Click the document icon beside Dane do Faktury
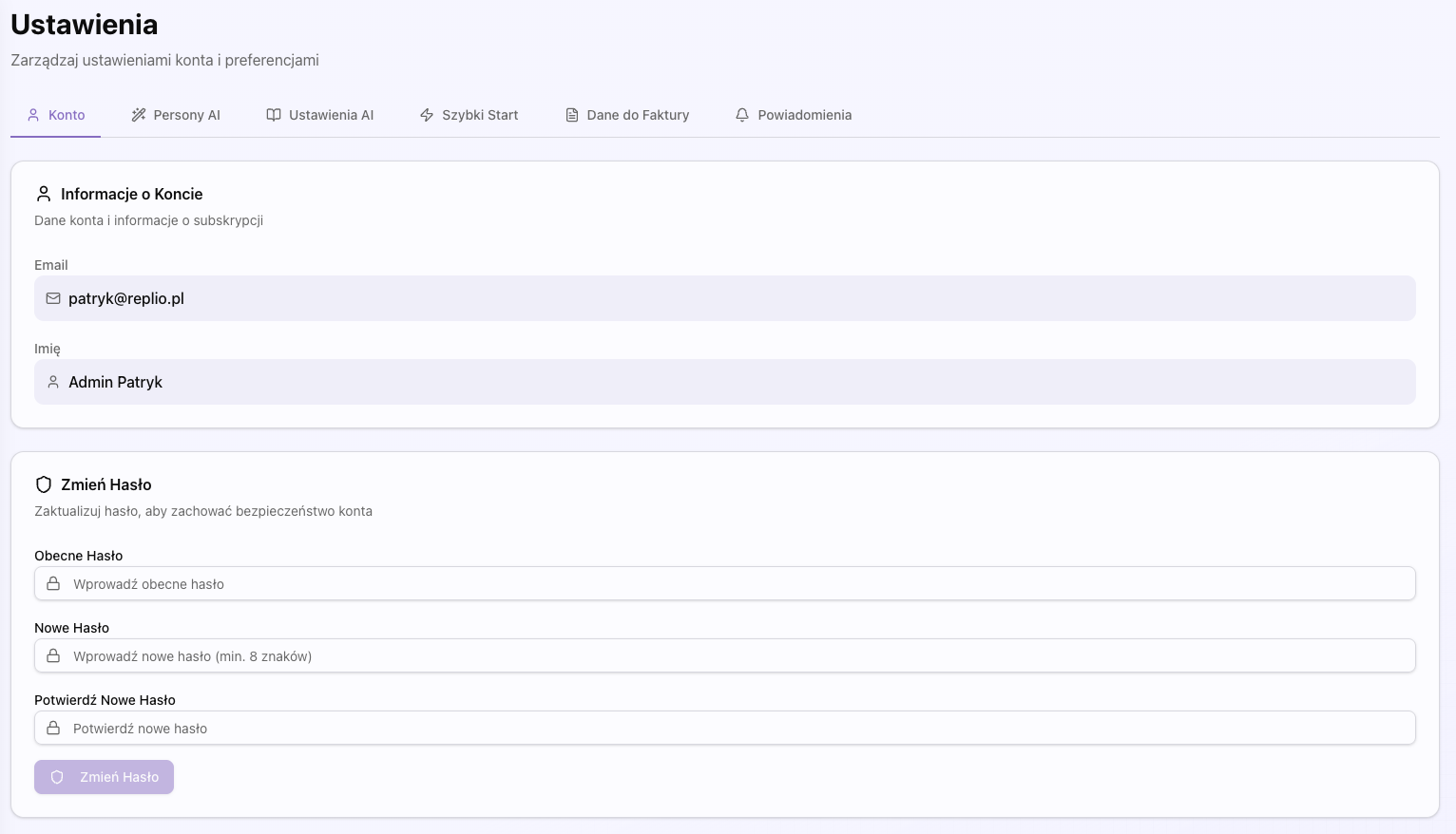This screenshot has height=834, width=1456. click(572, 115)
